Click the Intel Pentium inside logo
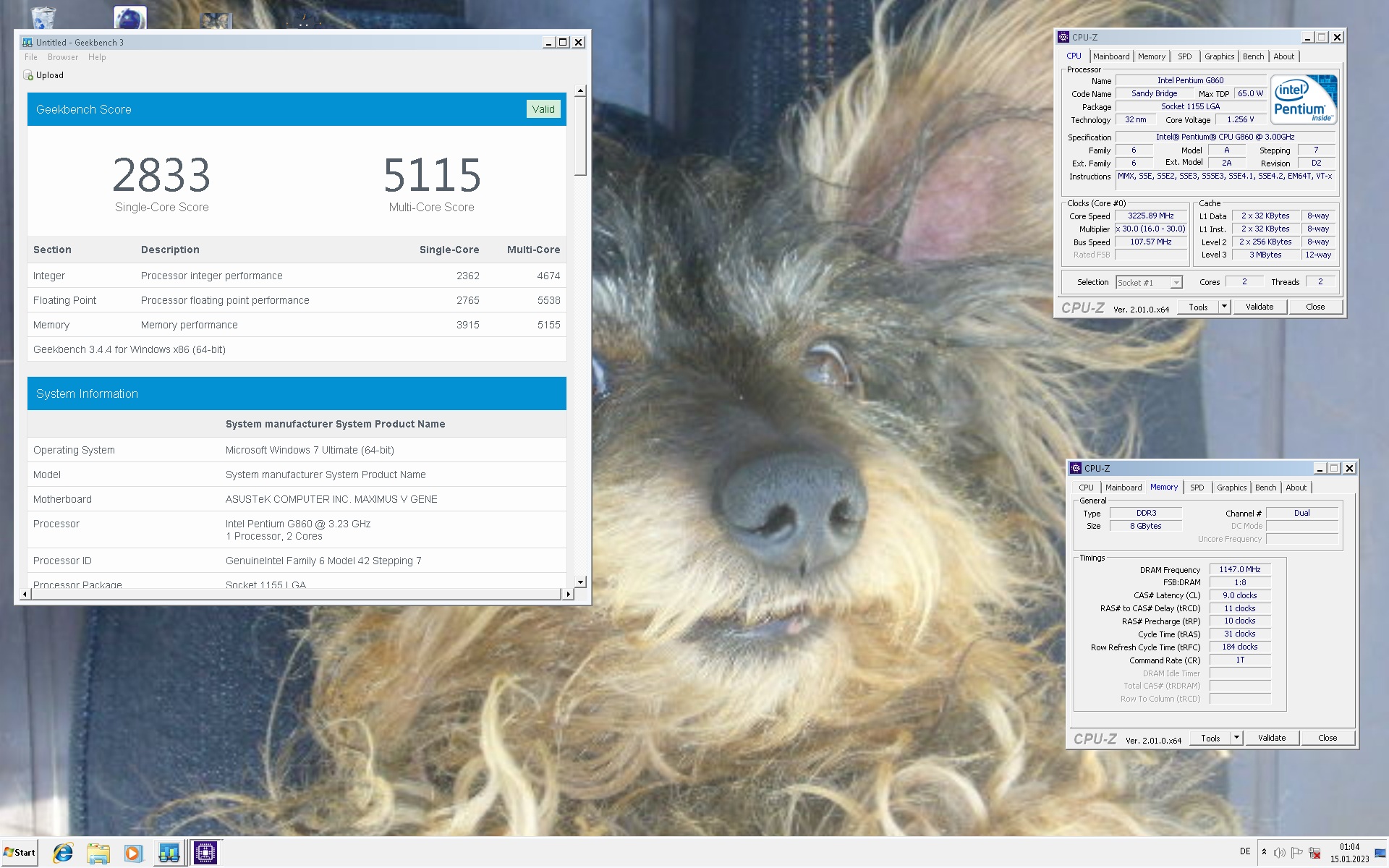This screenshot has height=868, width=1389. (x=1304, y=100)
